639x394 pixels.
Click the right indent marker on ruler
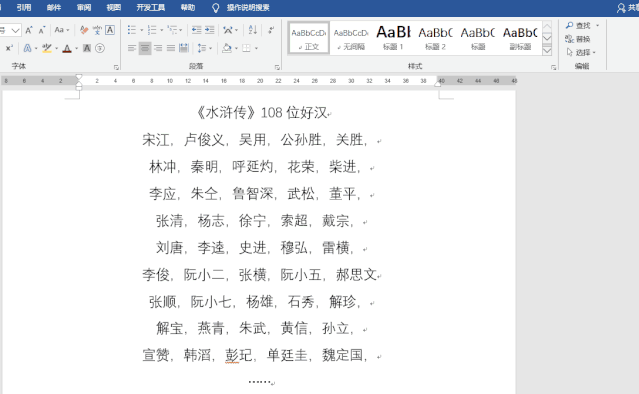437,84
